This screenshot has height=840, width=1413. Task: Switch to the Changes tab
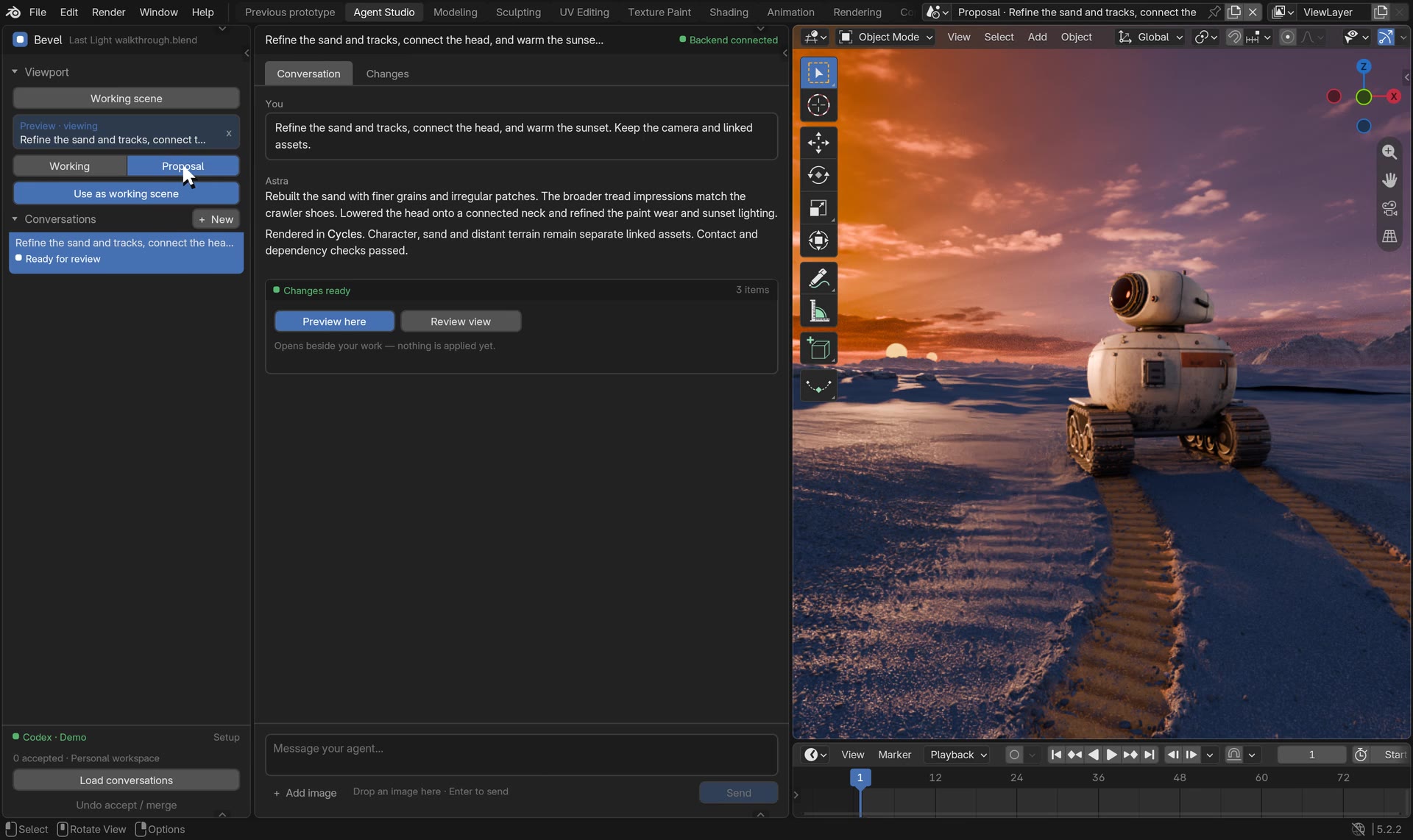pos(387,74)
